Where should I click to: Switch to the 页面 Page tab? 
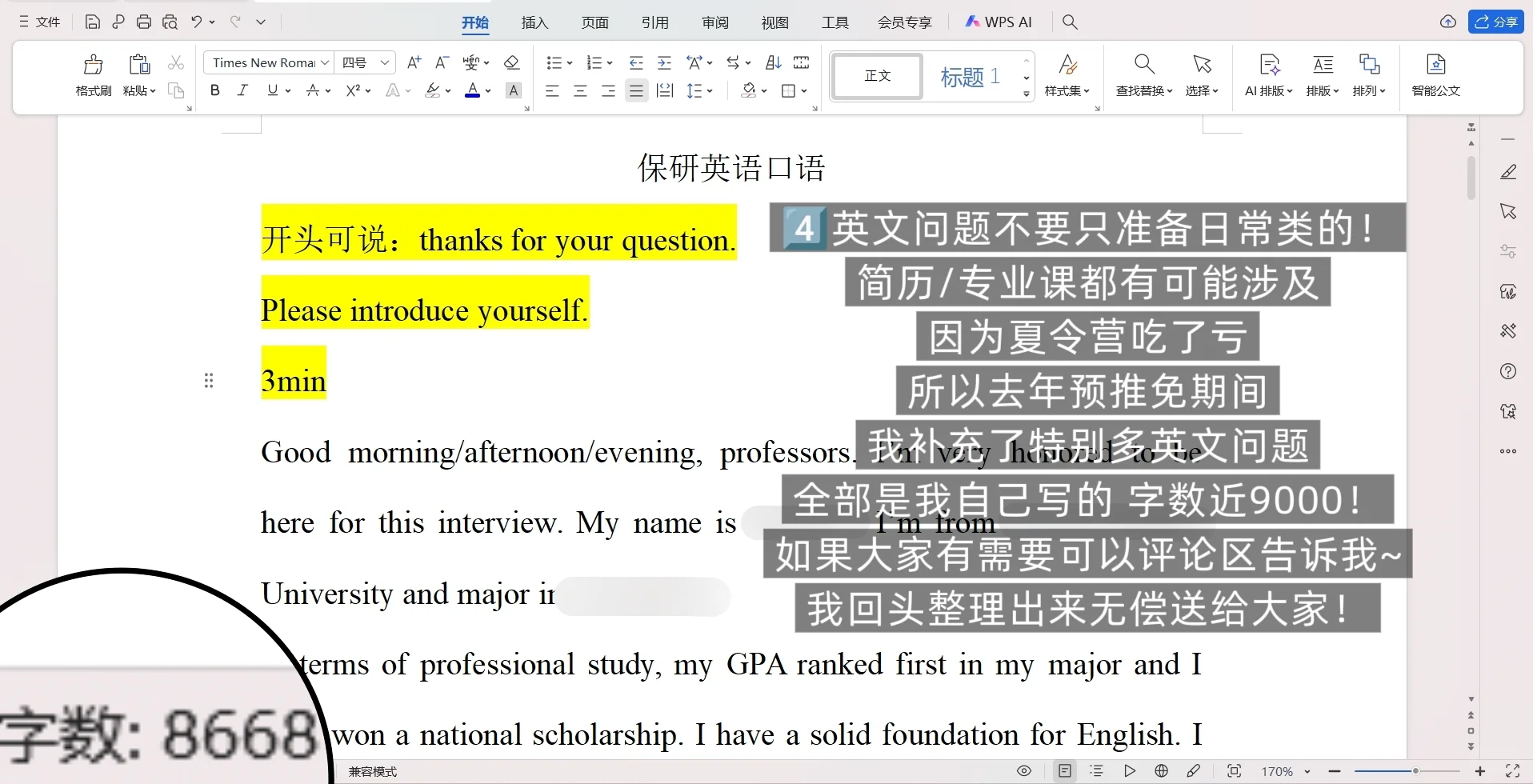coord(594,22)
